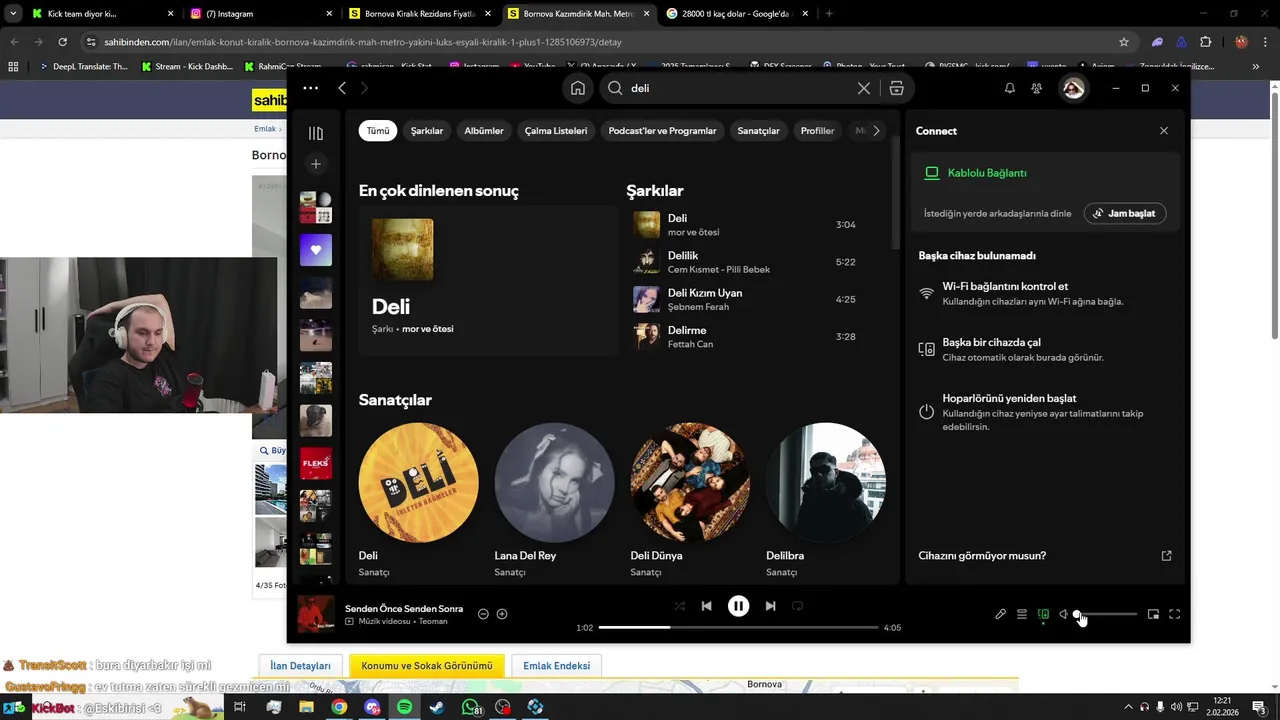Image resolution: width=1280 pixels, height=720 pixels.
Task: Toggle the green Connect to a device icon
Action: click(1043, 614)
